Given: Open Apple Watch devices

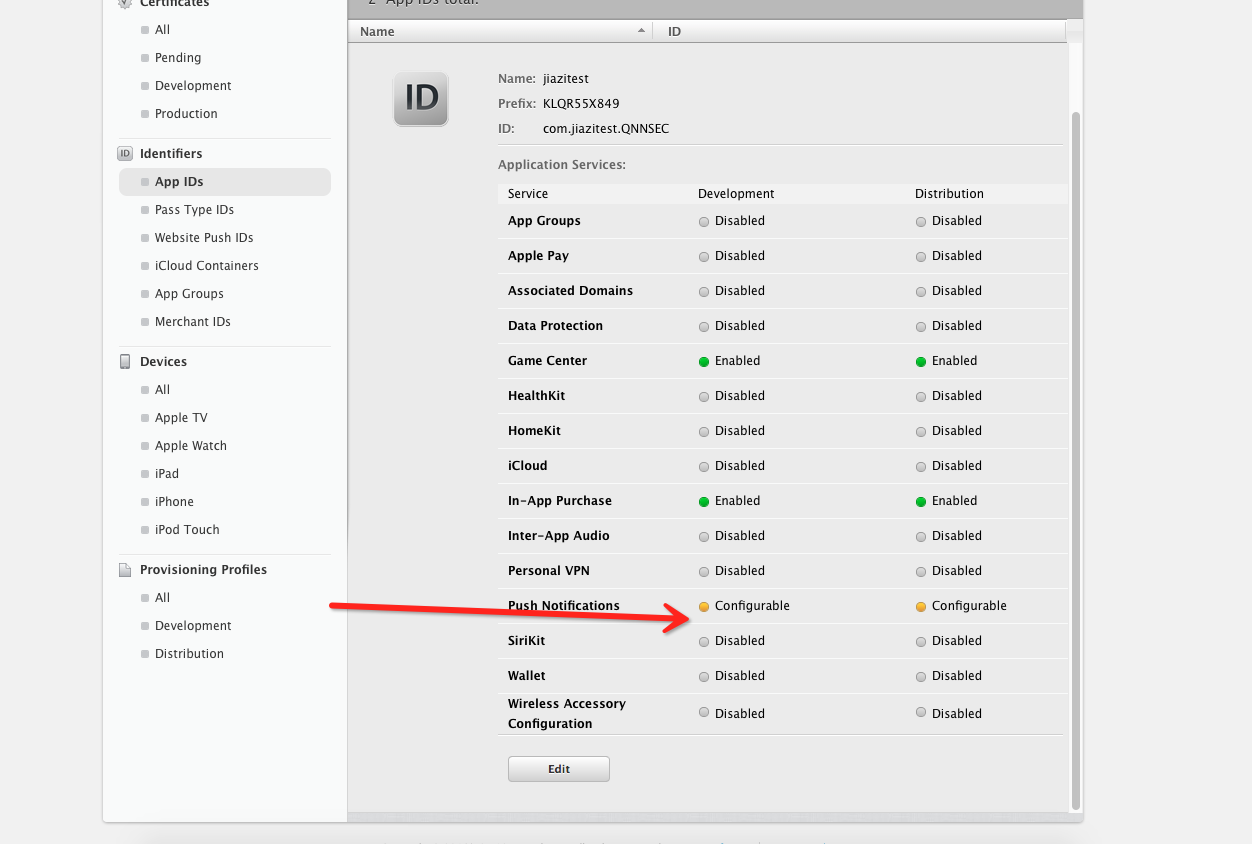Looking at the screenshot, I should (191, 446).
